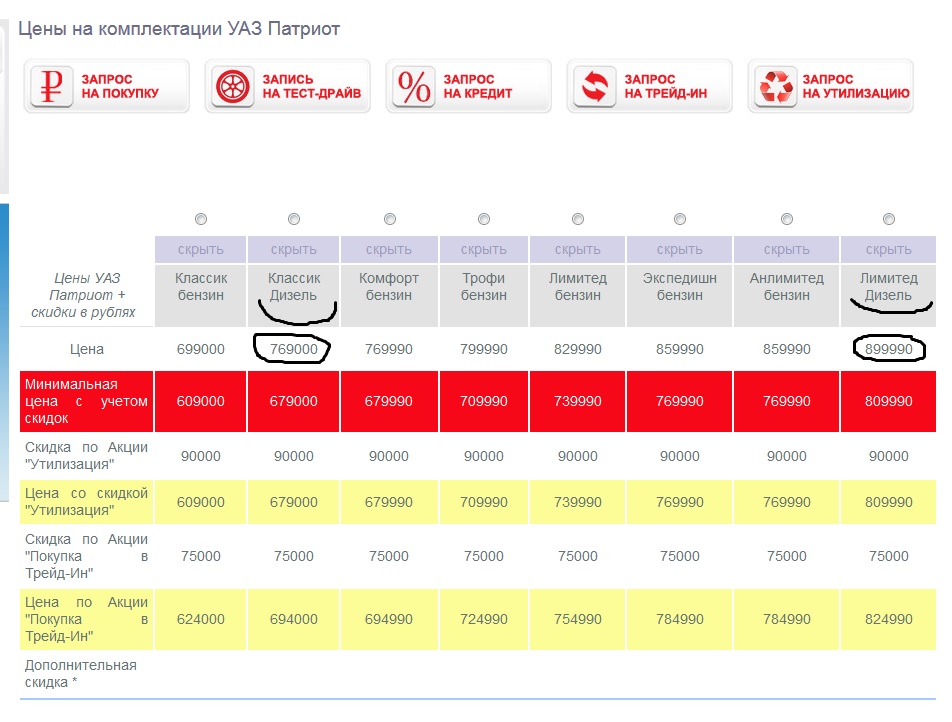Click the trade-in price 694990

(x=389, y=619)
